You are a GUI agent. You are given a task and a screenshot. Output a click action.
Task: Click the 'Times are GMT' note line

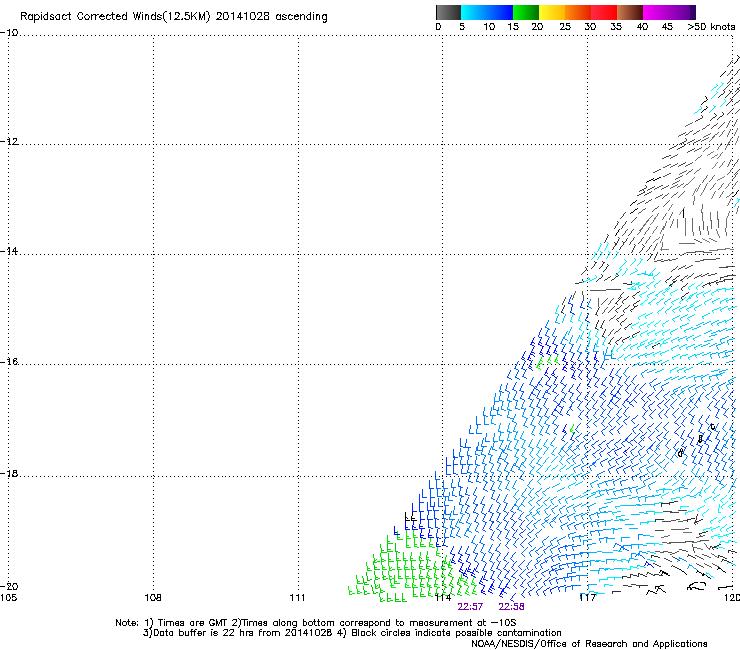pos(316,623)
